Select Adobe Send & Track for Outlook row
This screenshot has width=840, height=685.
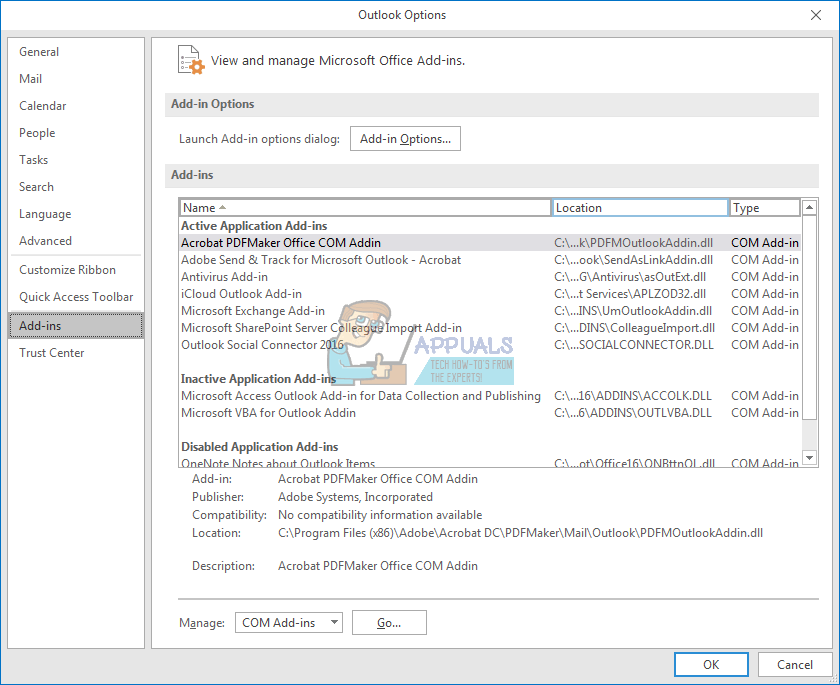(x=490, y=260)
